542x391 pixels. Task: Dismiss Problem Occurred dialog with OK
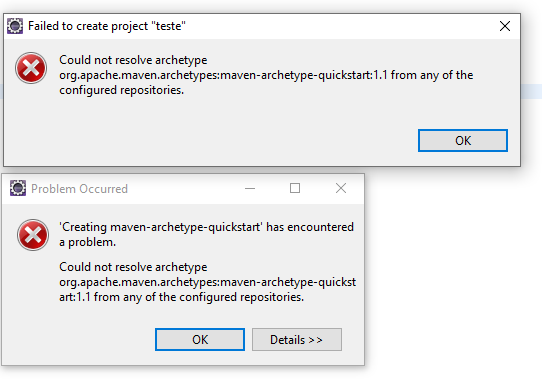click(x=200, y=339)
